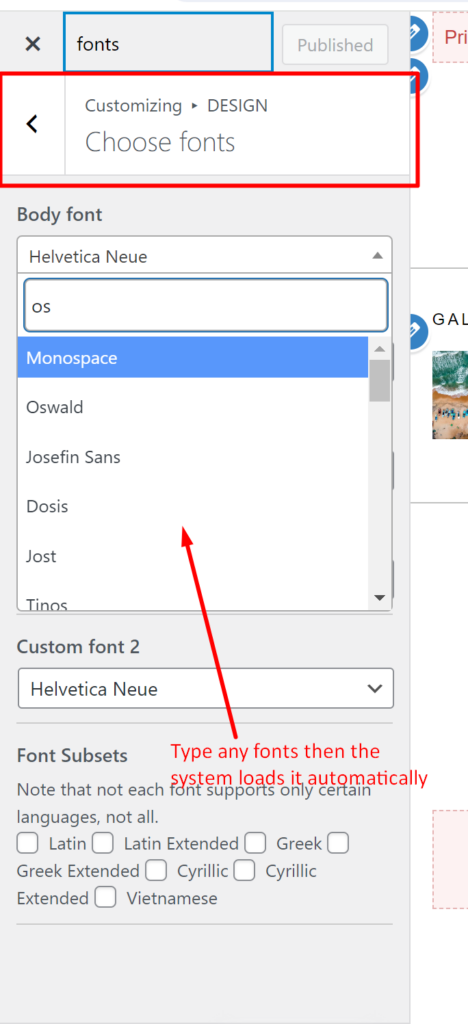Choose Oswald in the font results

(x=193, y=408)
